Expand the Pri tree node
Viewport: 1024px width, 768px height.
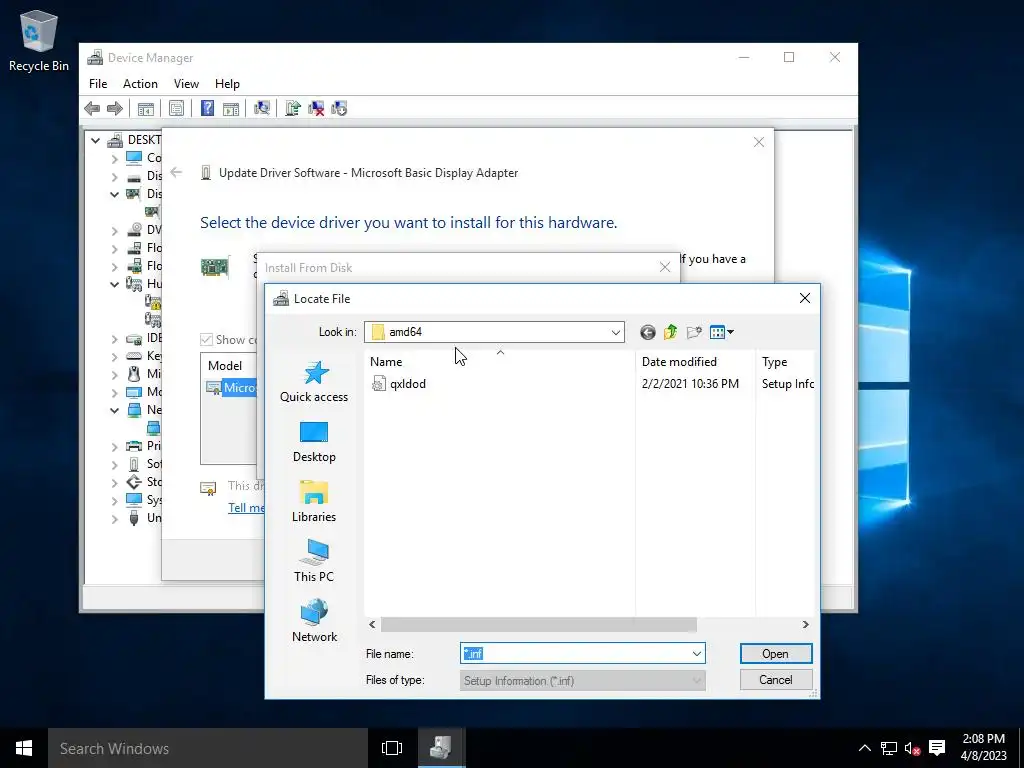114,447
